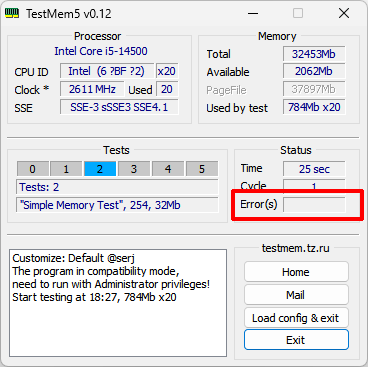Close the TestMem5 window
The height and width of the screenshot is (367, 368).
pos(344,14)
